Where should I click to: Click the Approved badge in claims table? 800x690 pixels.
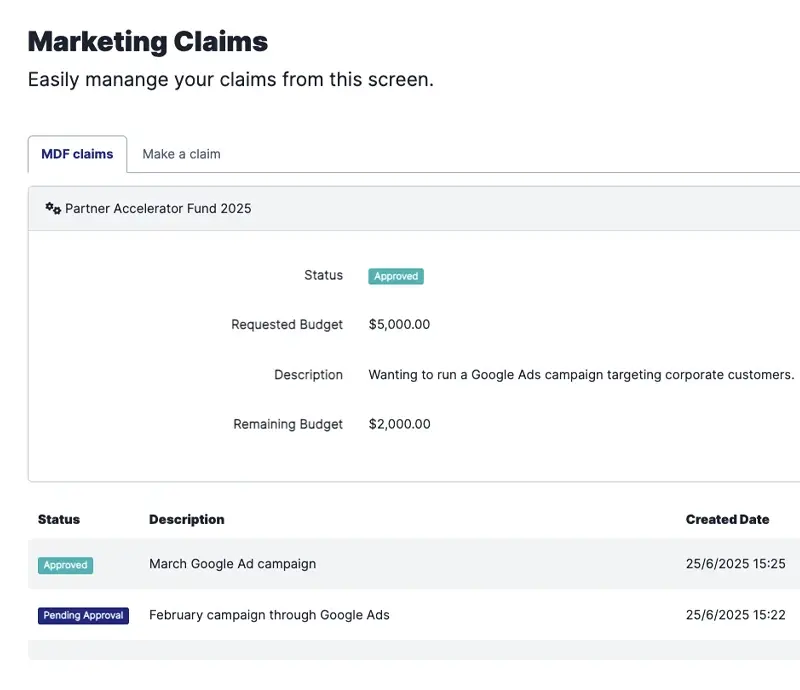click(65, 565)
